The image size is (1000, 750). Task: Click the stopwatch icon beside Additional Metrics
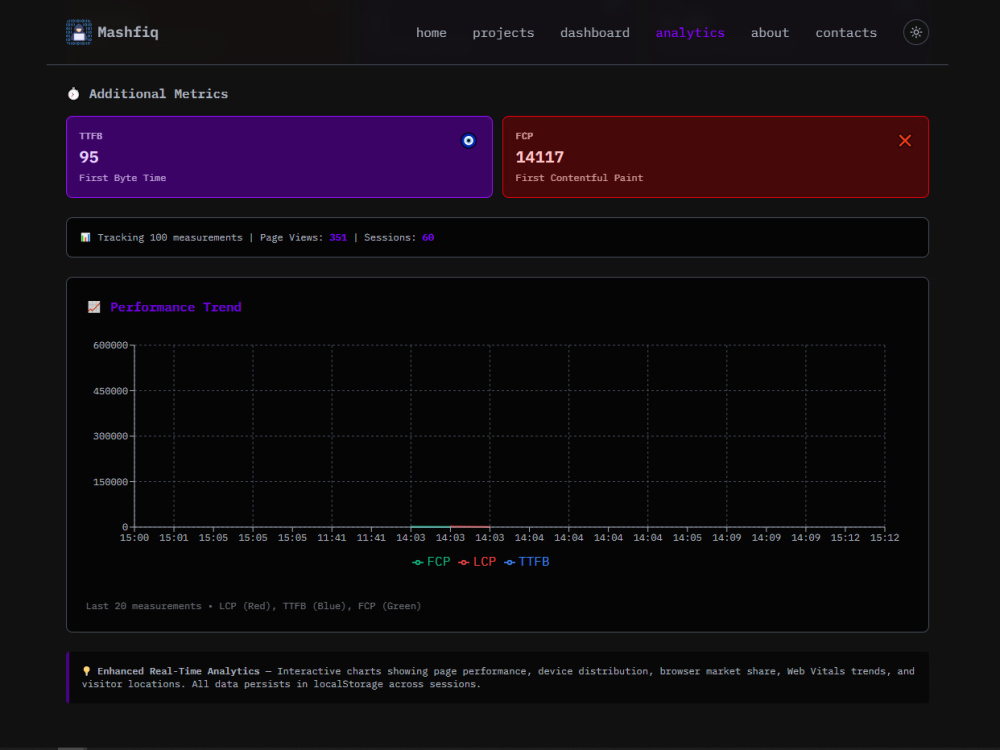(73, 94)
